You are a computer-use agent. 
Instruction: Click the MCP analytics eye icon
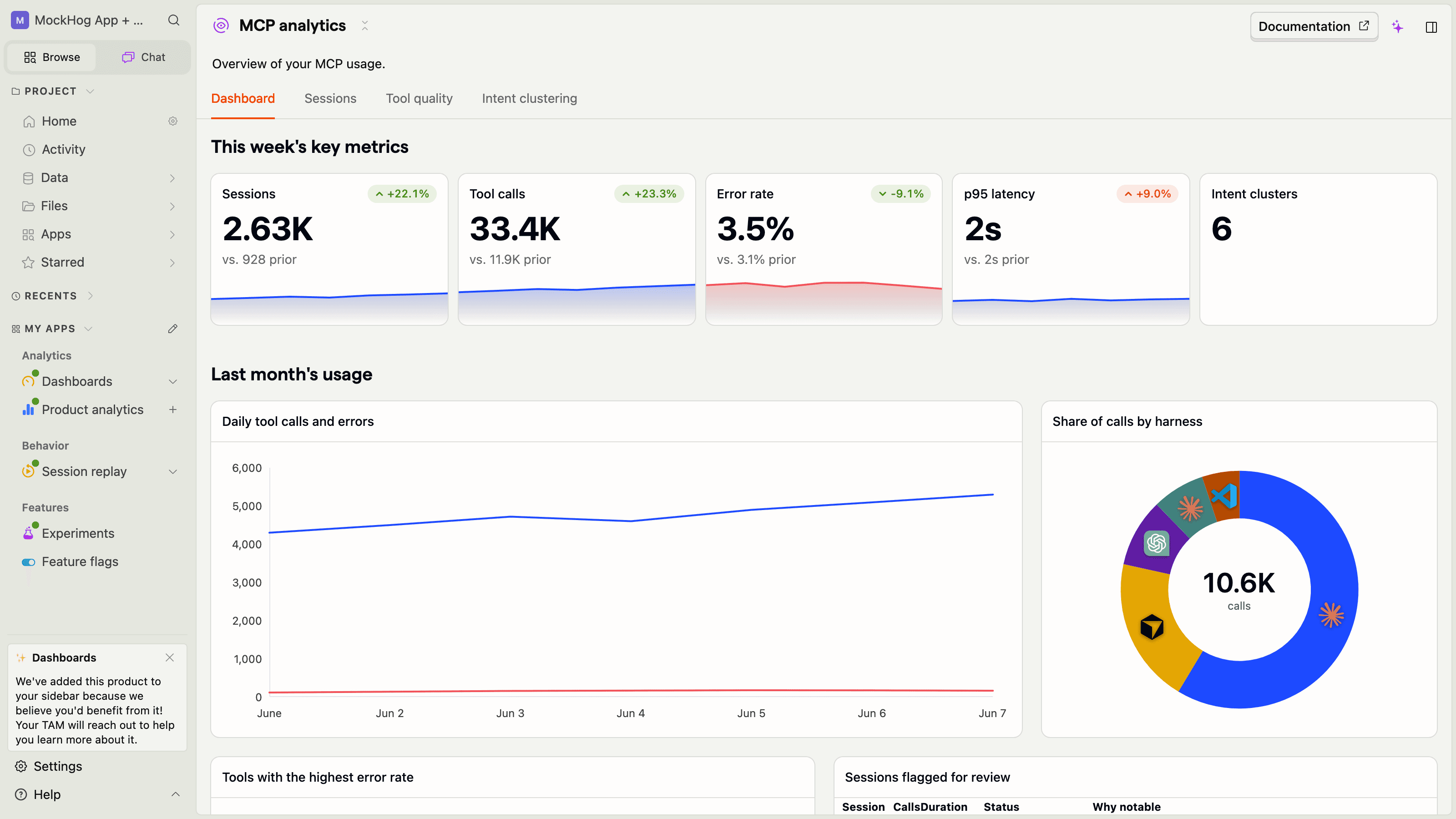tap(221, 25)
